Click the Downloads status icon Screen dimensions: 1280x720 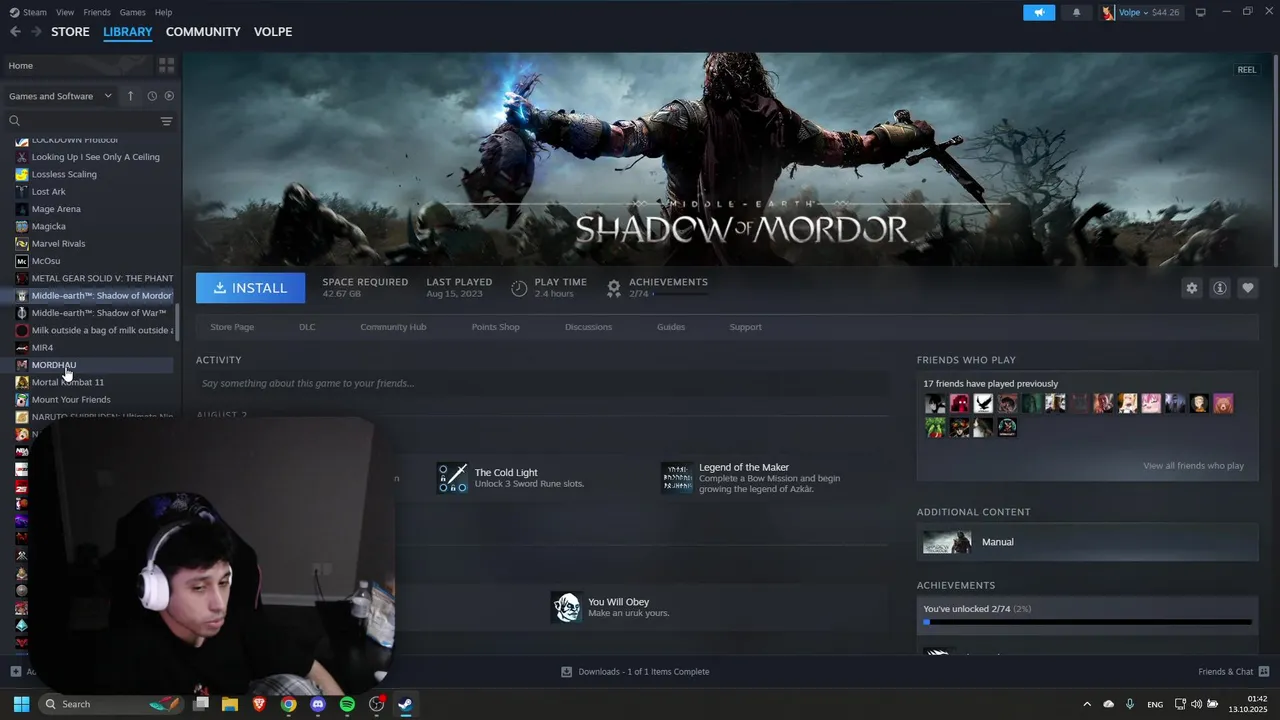tap(566, 672)
